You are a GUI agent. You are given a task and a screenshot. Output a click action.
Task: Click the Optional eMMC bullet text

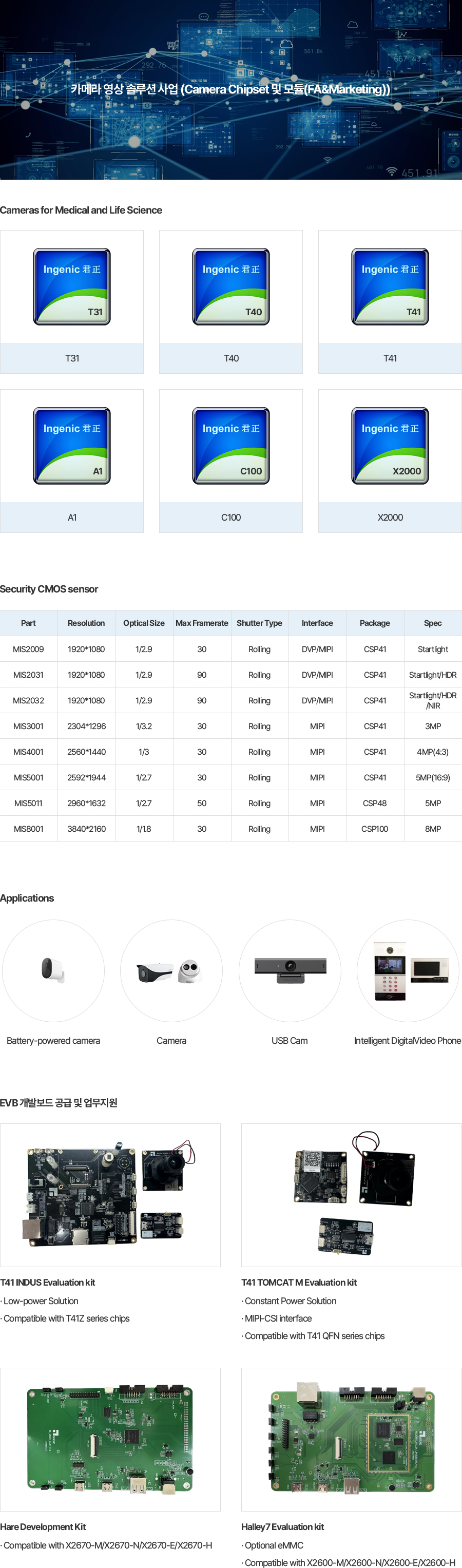click(x=273, y=1545)
